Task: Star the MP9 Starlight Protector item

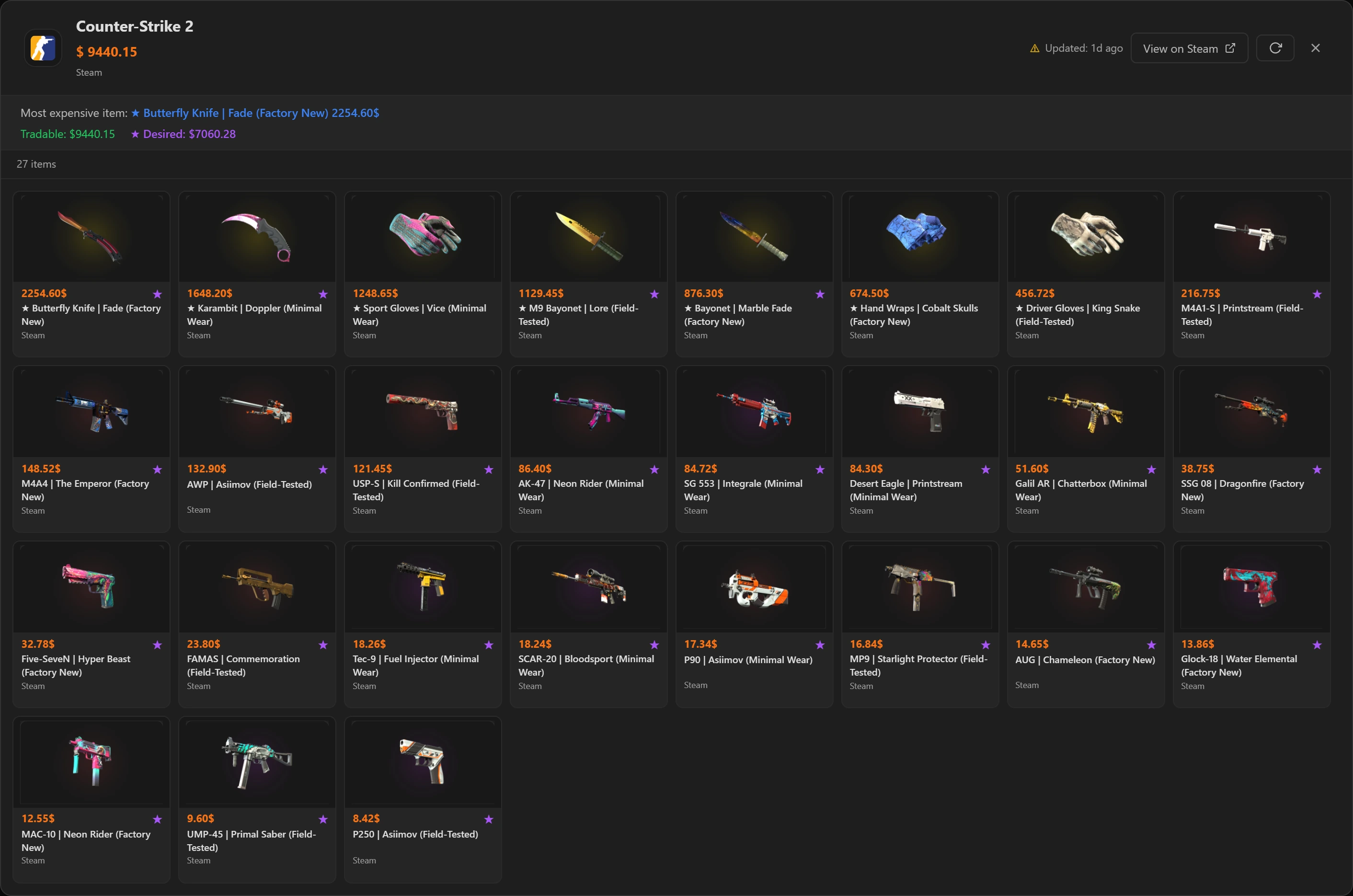Action: click(986, 645)
